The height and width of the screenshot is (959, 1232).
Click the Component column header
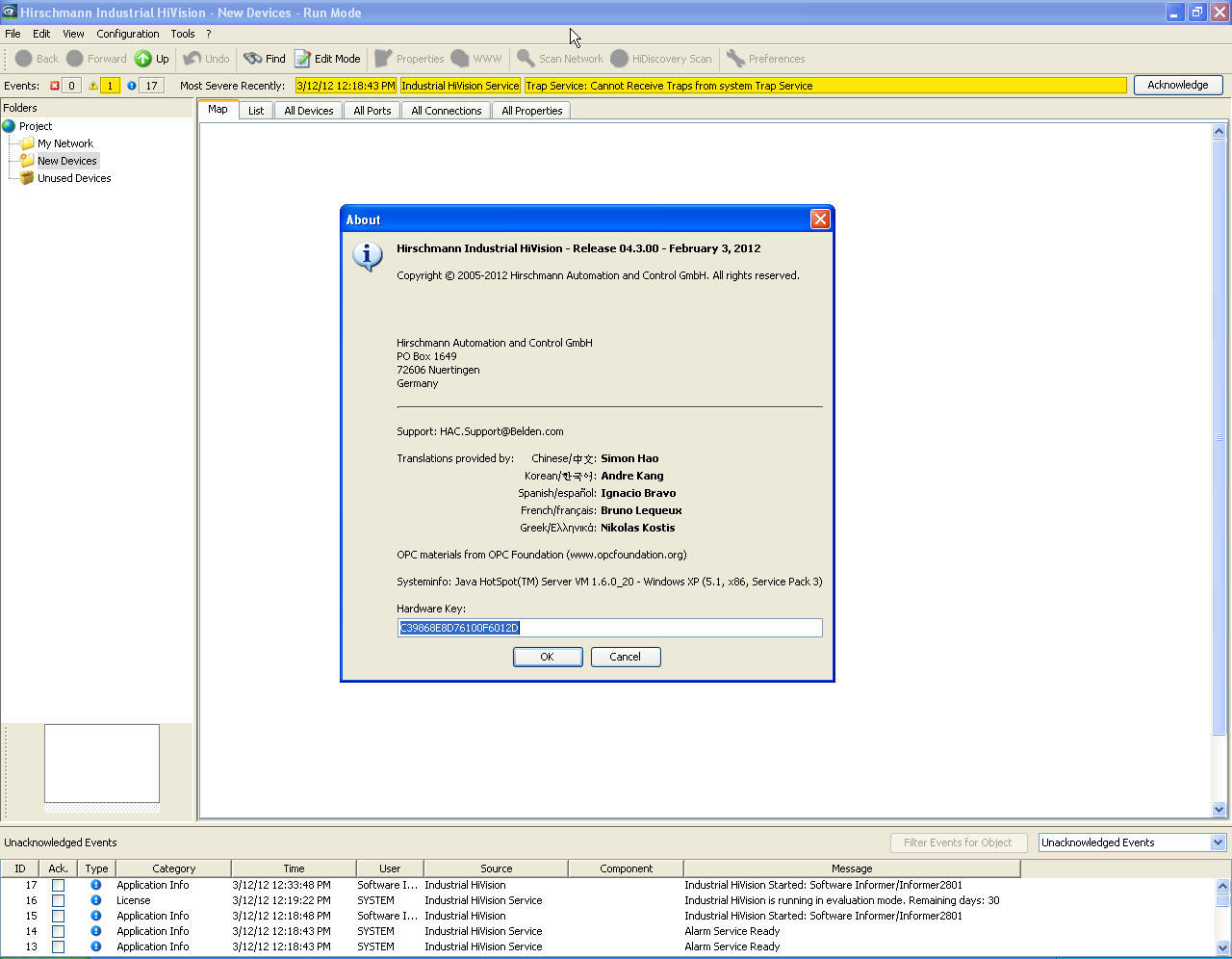[626, 868]
